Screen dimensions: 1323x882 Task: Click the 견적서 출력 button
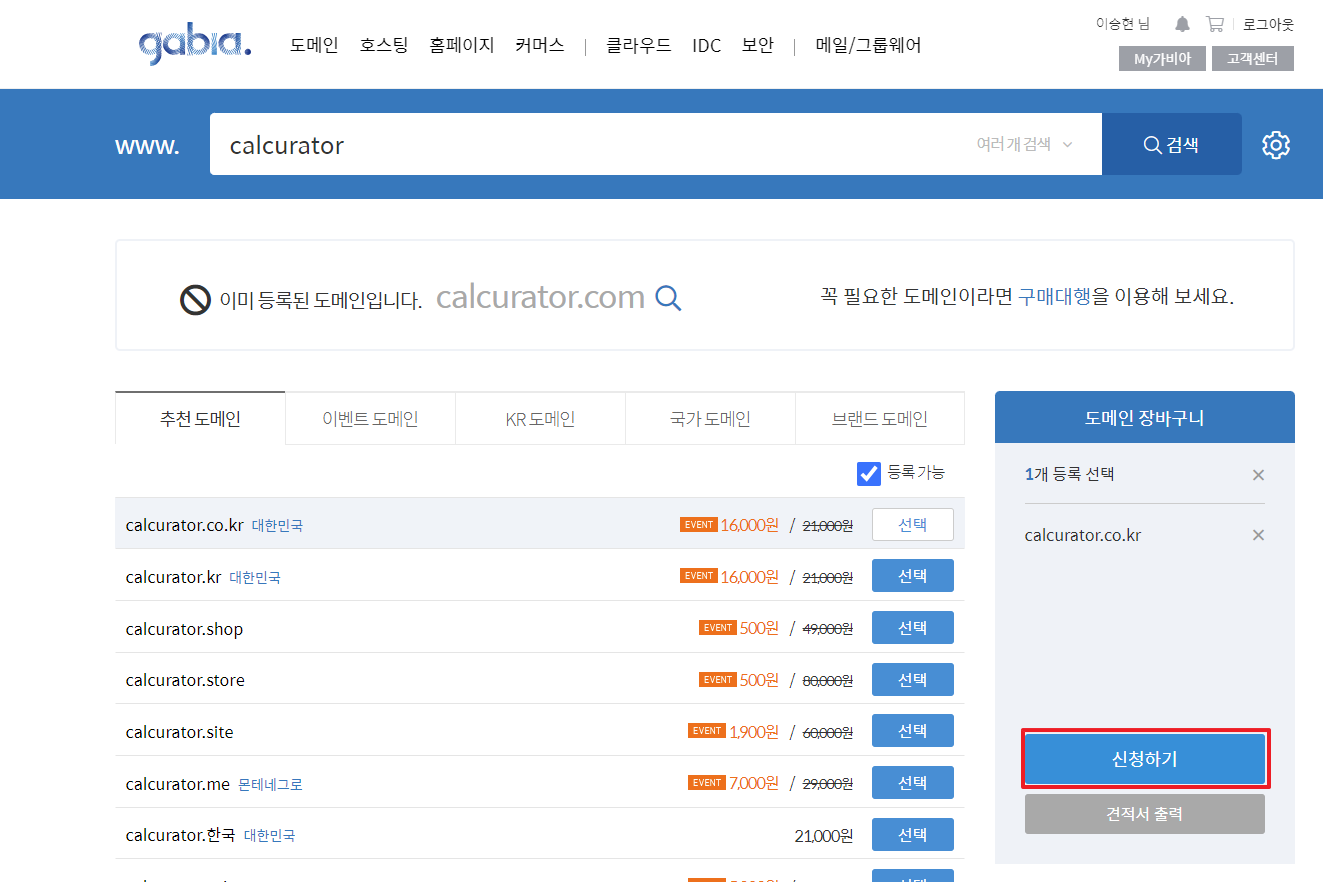pyautogui.click(x=1145, y=814)
